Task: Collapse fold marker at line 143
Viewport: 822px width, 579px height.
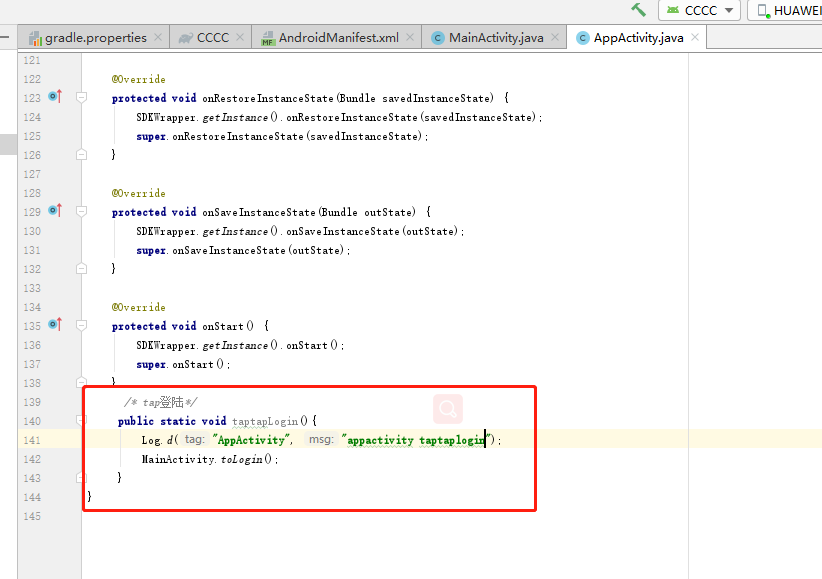Action: 80,478
